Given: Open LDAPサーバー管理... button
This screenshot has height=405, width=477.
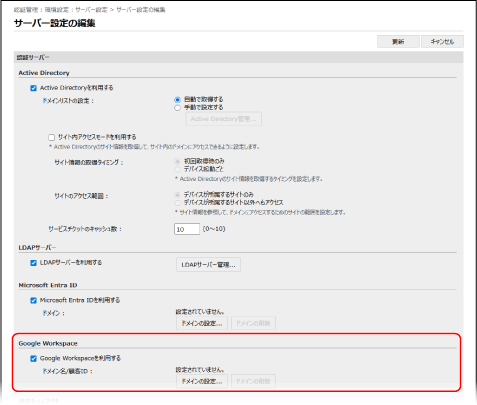Looking at the screenshot, I should (208, 265).
